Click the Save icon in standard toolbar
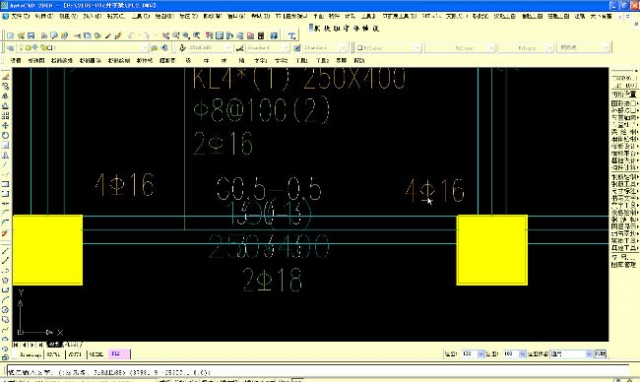The image size is (640, 382). [31, 36]
